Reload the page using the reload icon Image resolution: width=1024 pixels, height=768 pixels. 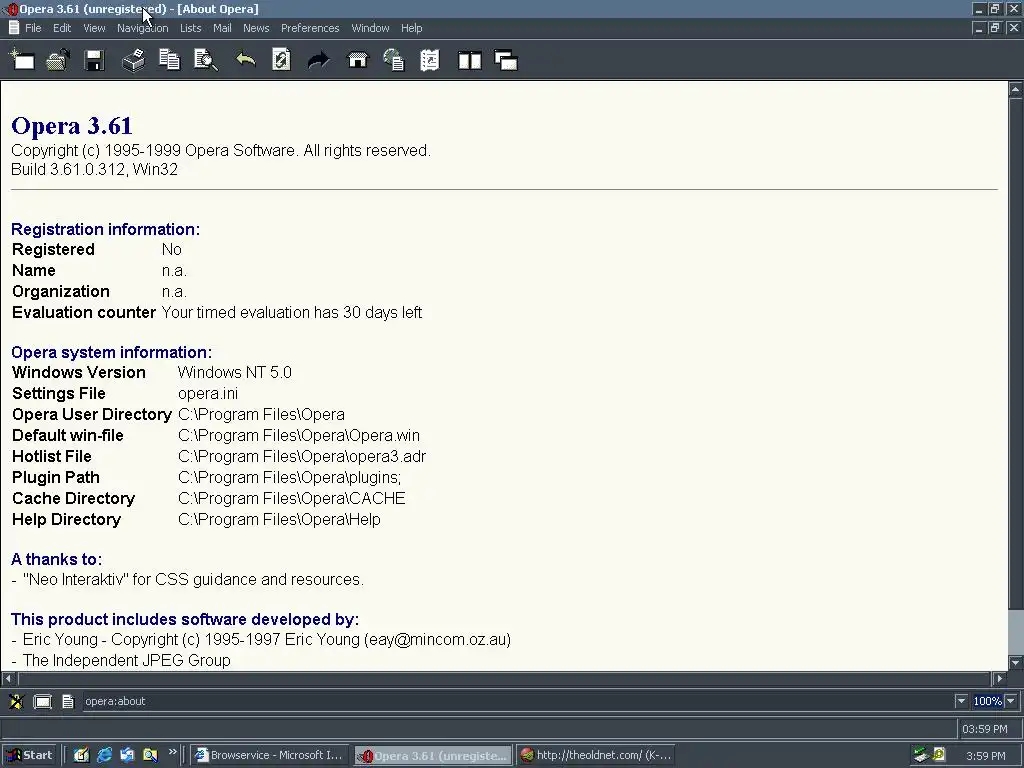281,60
